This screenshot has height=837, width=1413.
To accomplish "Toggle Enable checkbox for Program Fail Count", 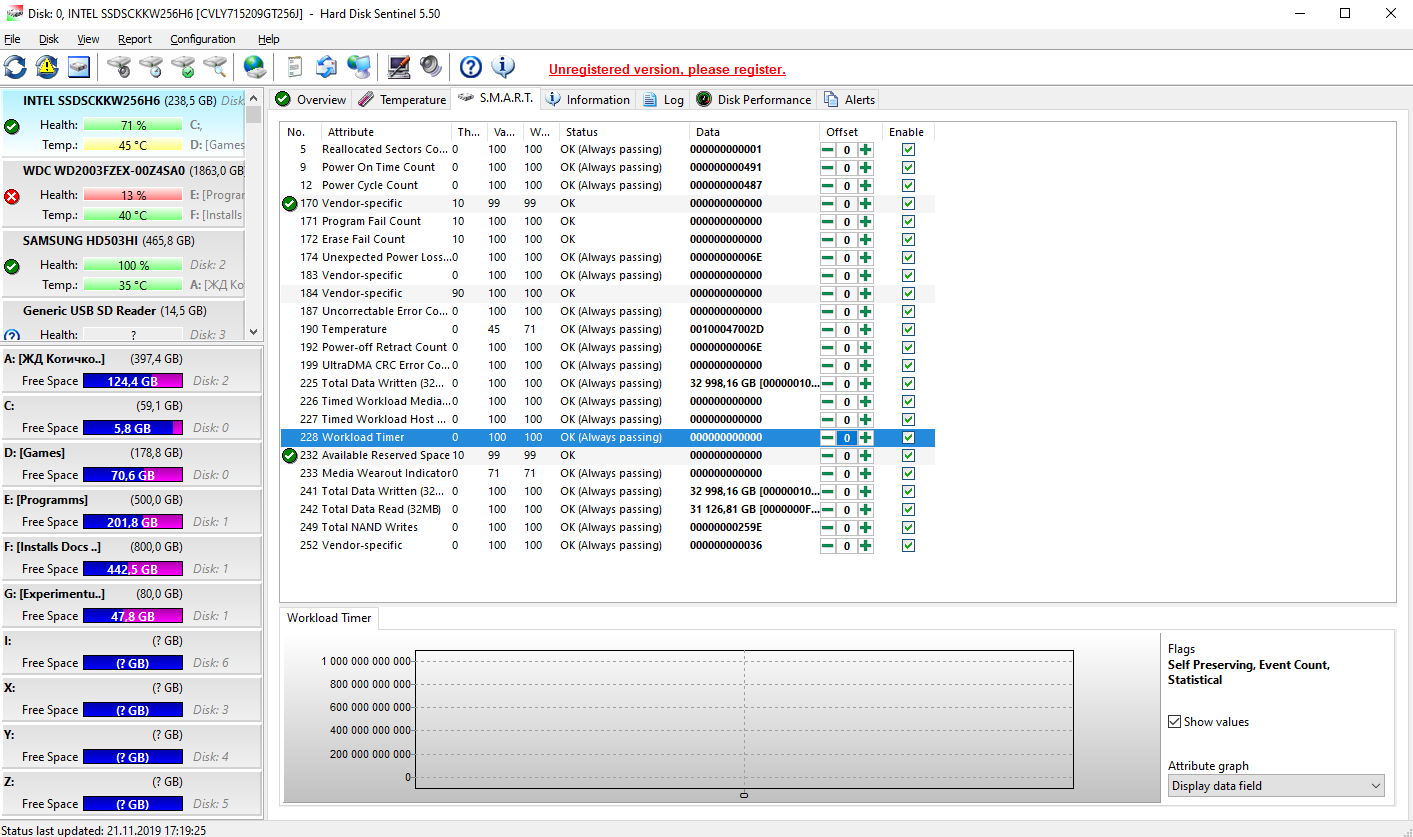I will pos(908,221).
